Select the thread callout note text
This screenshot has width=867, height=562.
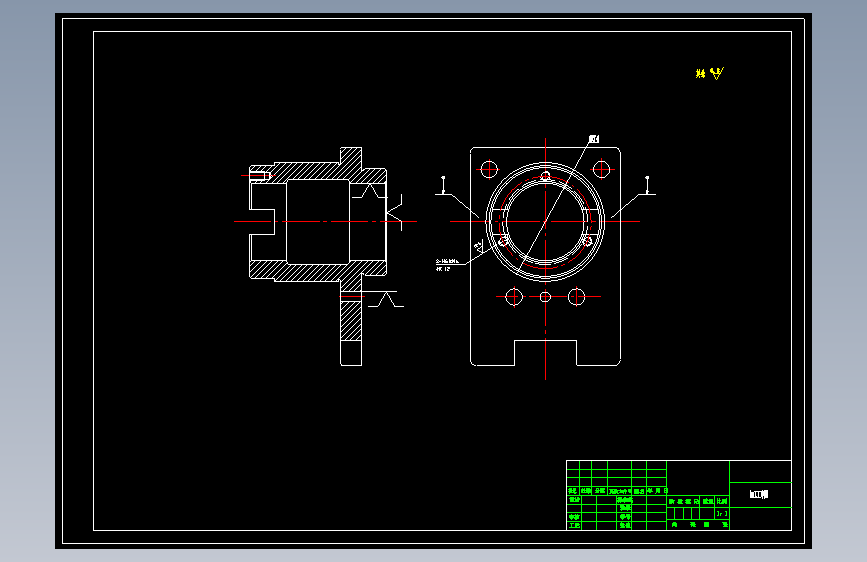tap(447, 265)
